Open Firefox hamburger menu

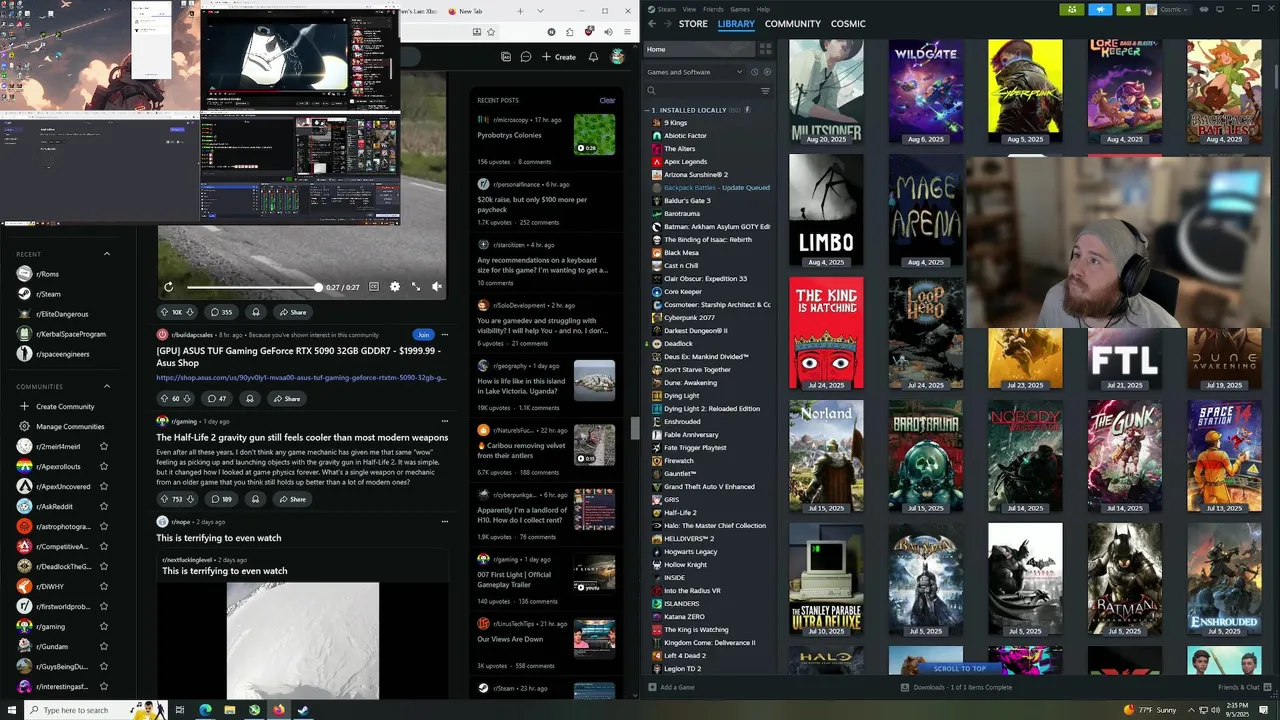(627, 32)
